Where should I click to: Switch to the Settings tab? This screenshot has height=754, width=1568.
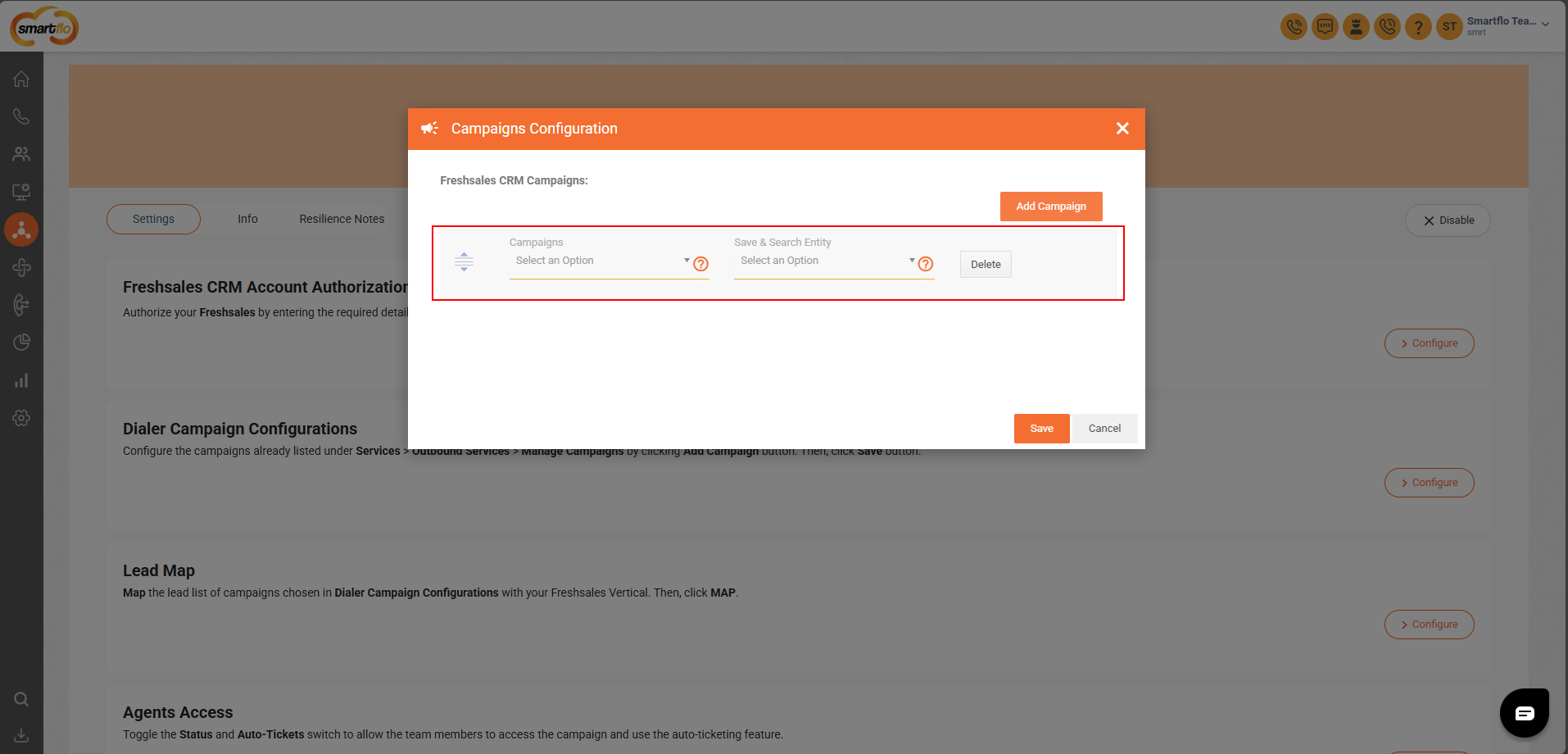[x=153, y=219]
